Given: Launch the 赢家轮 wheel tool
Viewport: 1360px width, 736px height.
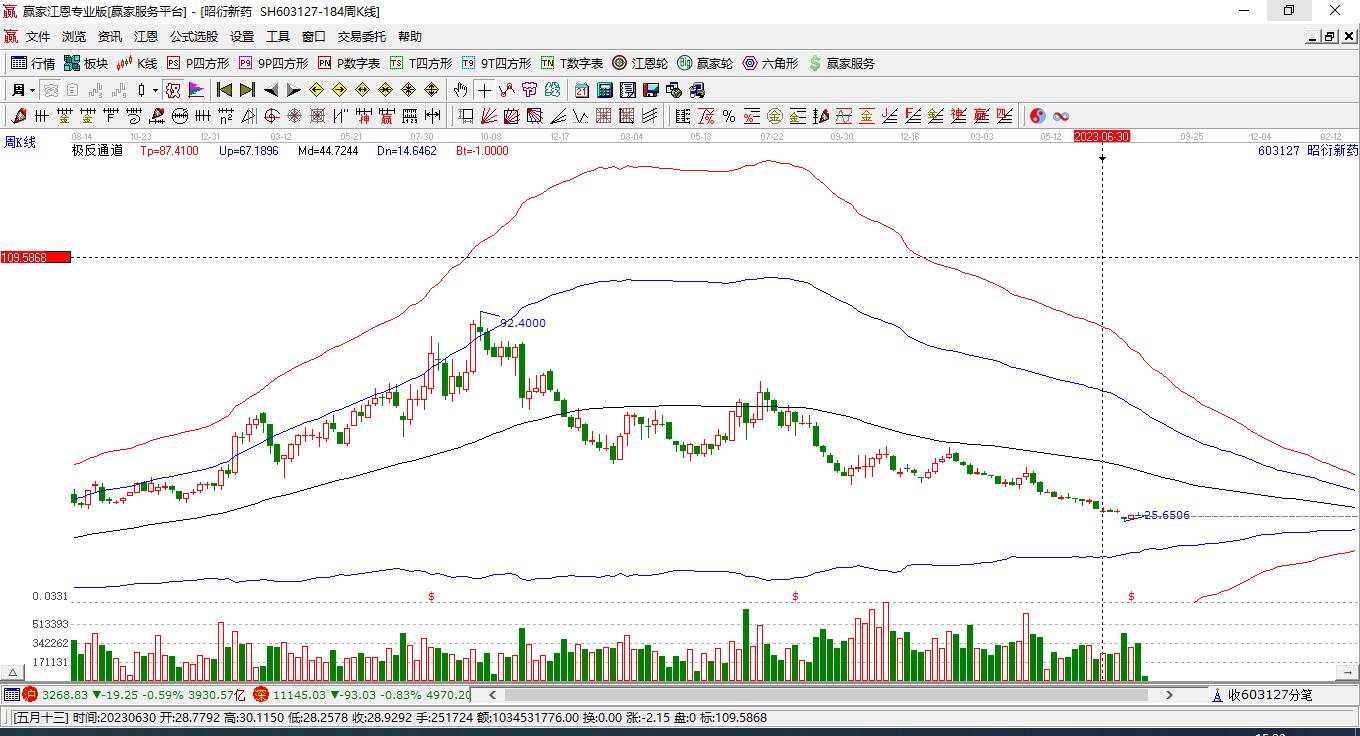Looking at the screenshot, I should coord(705,63).
